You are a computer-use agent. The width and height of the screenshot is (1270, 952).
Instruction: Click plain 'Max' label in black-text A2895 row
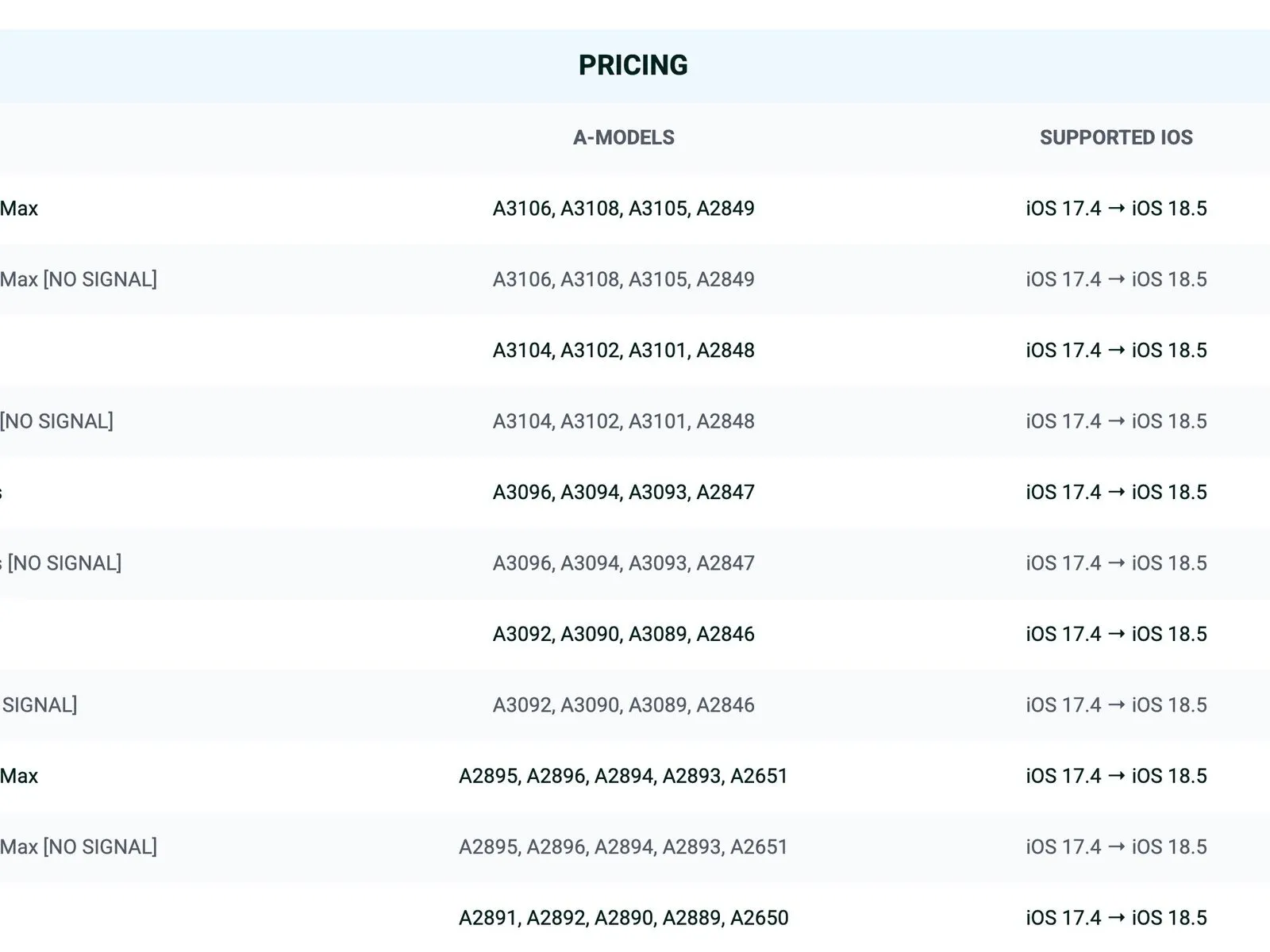point(19,776)
